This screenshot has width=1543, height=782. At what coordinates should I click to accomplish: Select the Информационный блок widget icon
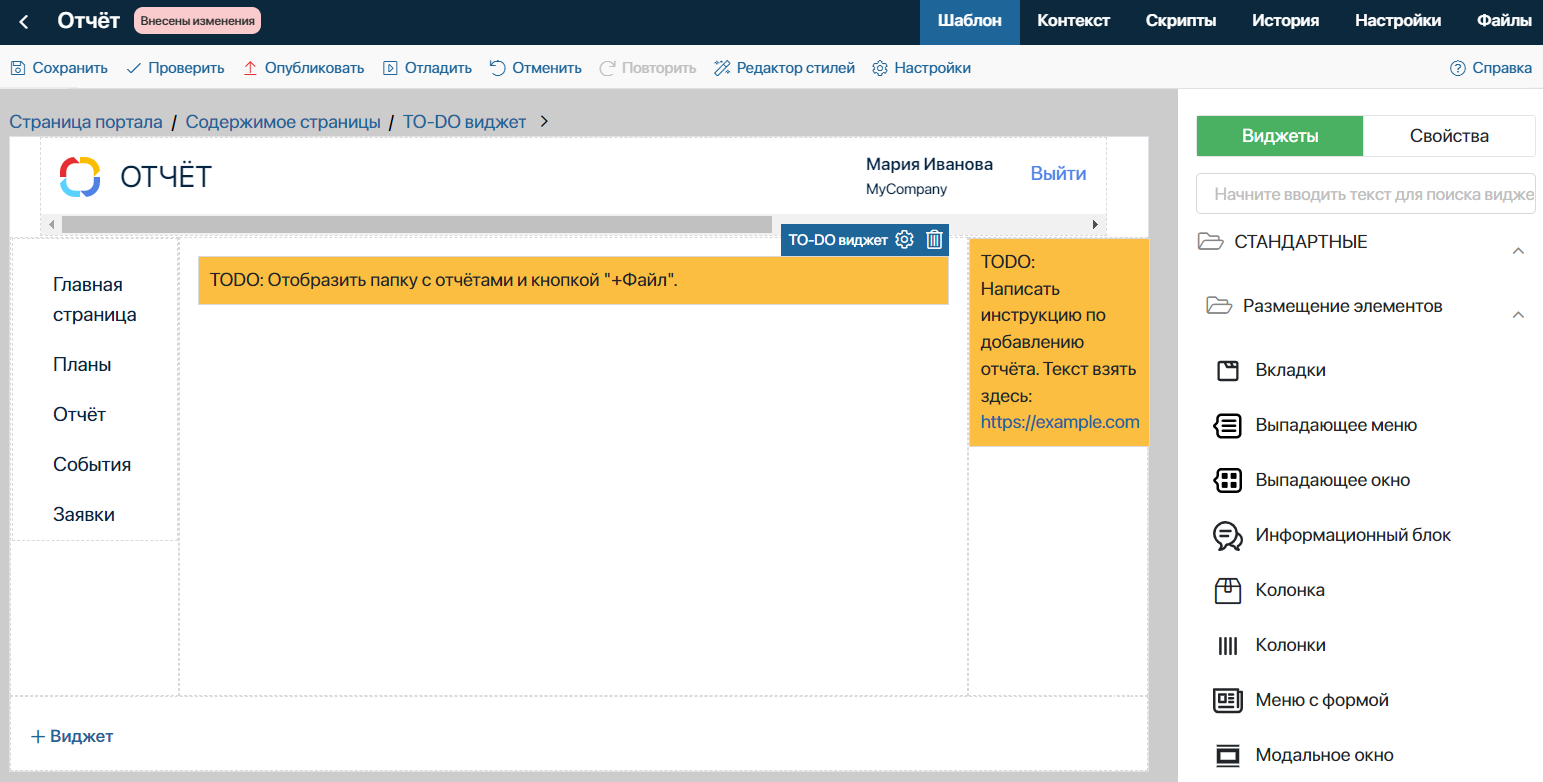tap(1228, 535)
